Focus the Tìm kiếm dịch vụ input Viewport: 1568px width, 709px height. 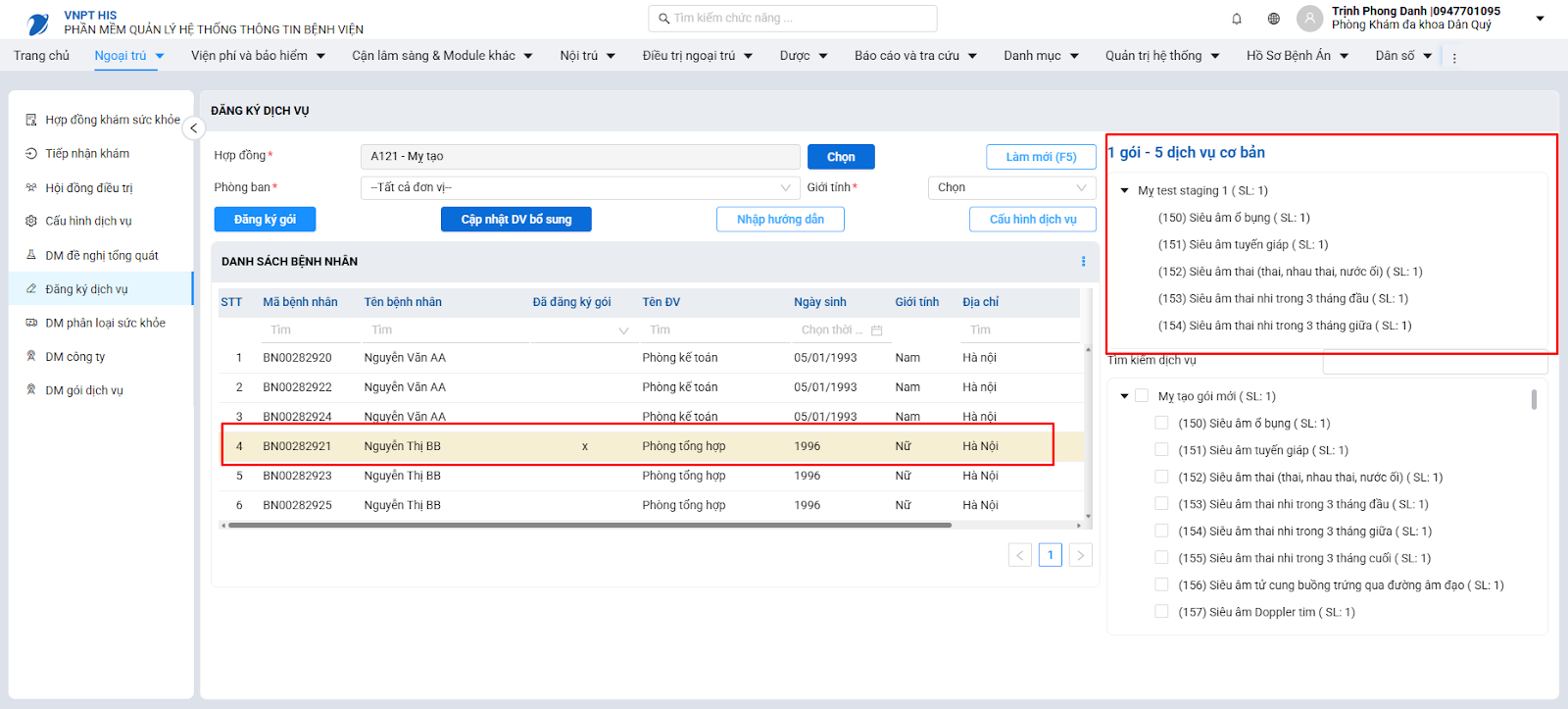1435,361
